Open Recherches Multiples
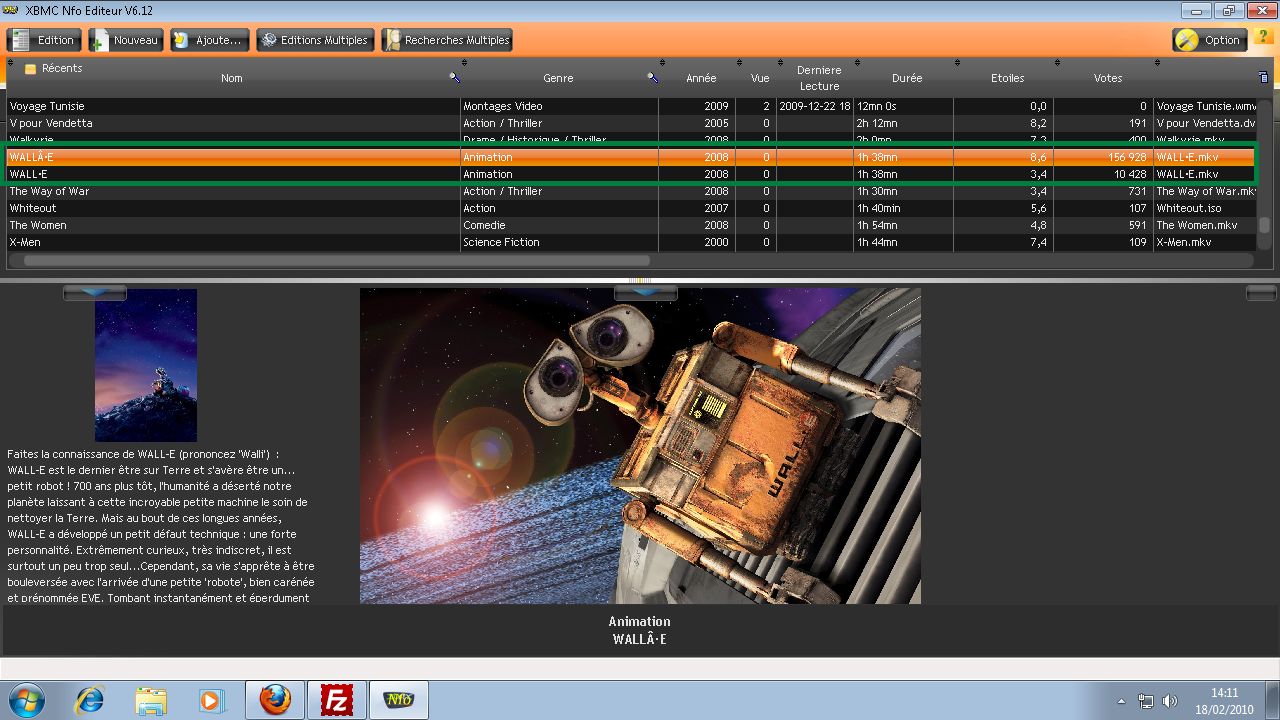 click(446, 40)
